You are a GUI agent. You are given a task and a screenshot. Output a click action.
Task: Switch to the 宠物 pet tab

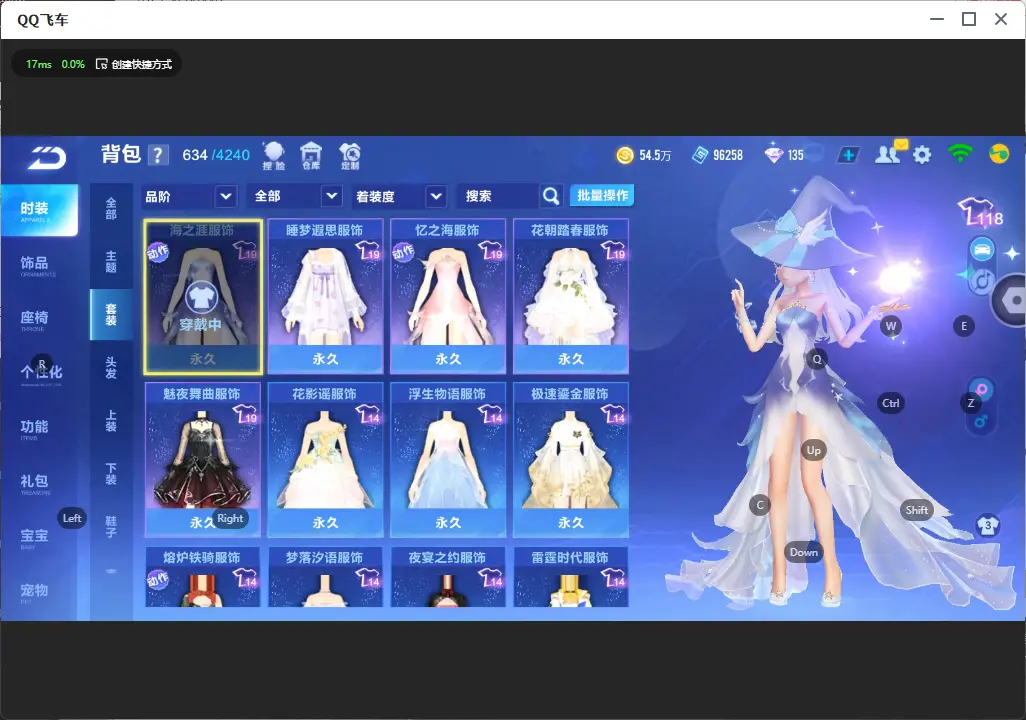34,592
